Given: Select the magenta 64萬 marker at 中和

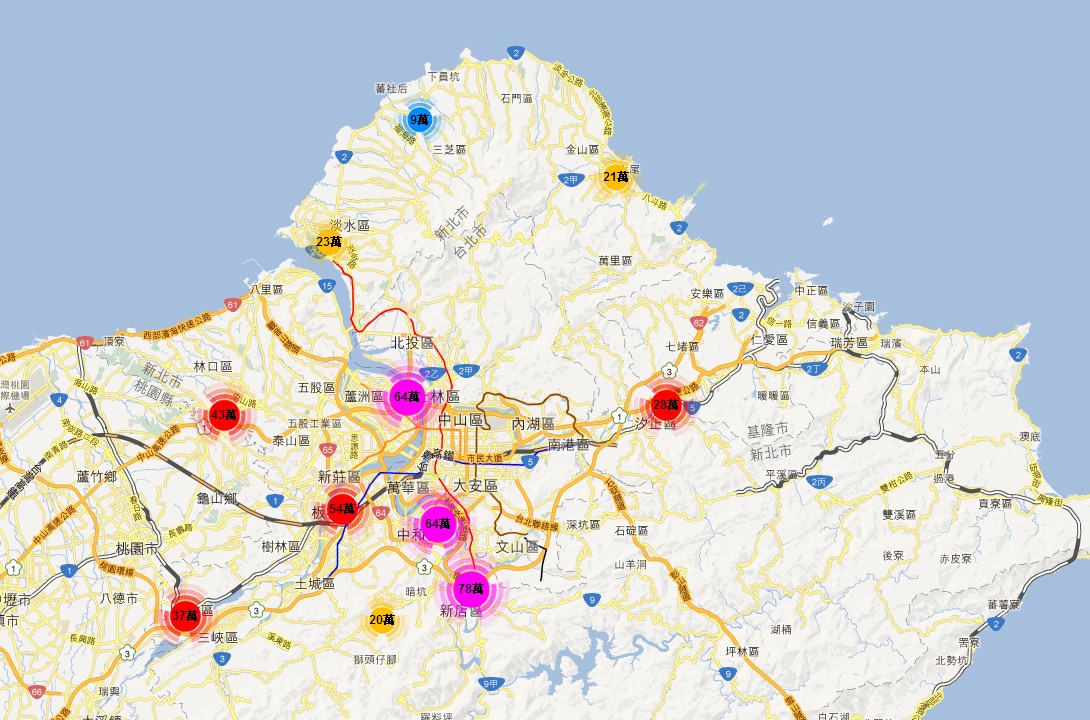Looking at the screenshot, I should pyautogui.click(x=437, y=523).
